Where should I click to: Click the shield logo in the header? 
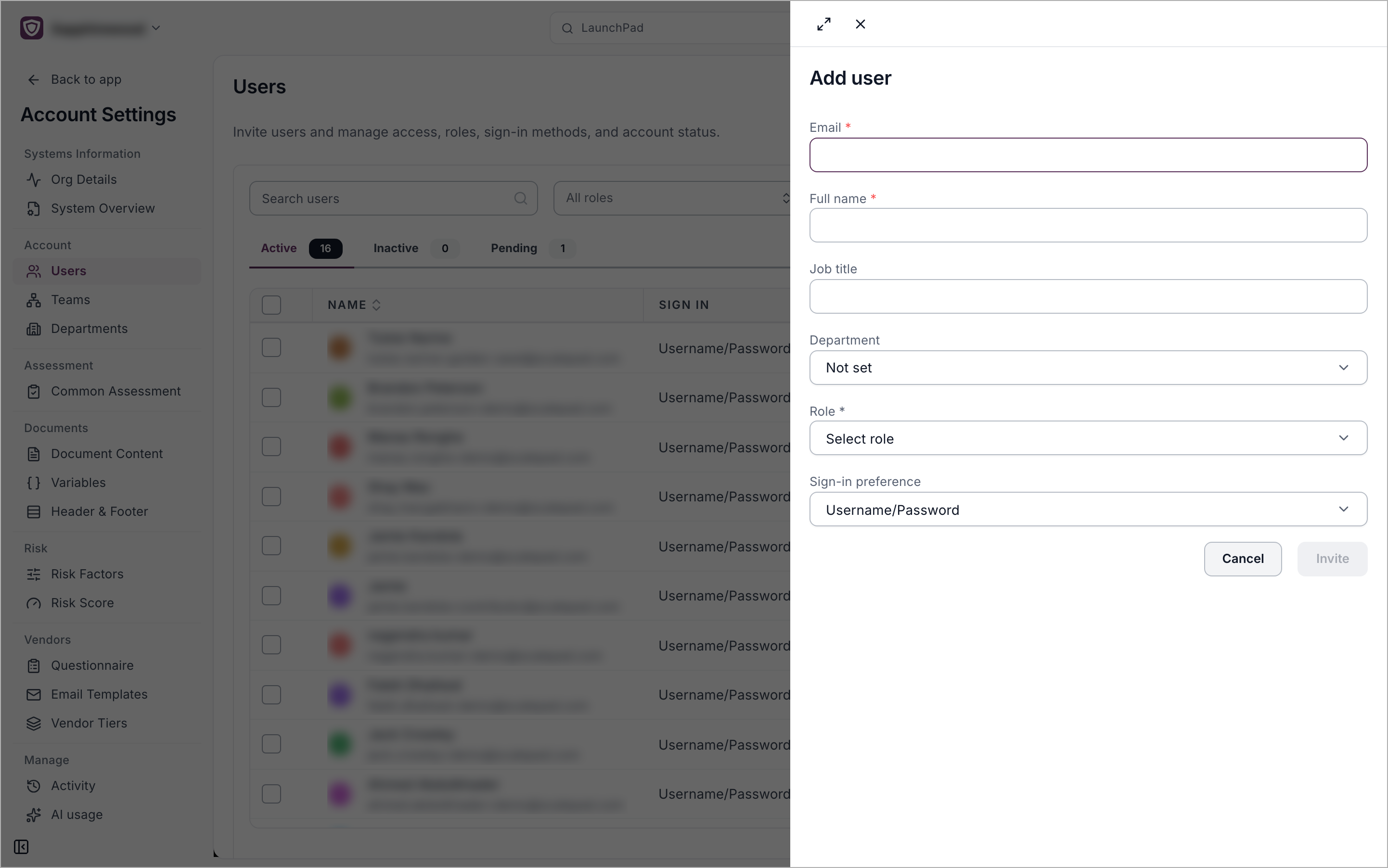point(32,27)
